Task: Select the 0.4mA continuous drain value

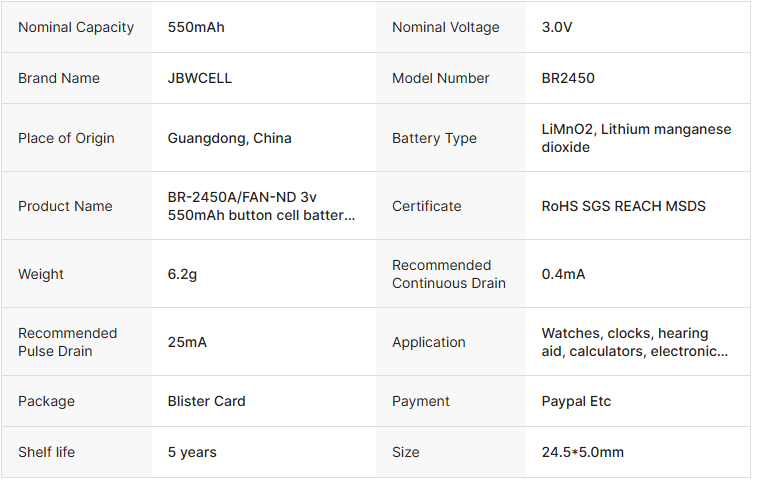Action: pos(564,274)
